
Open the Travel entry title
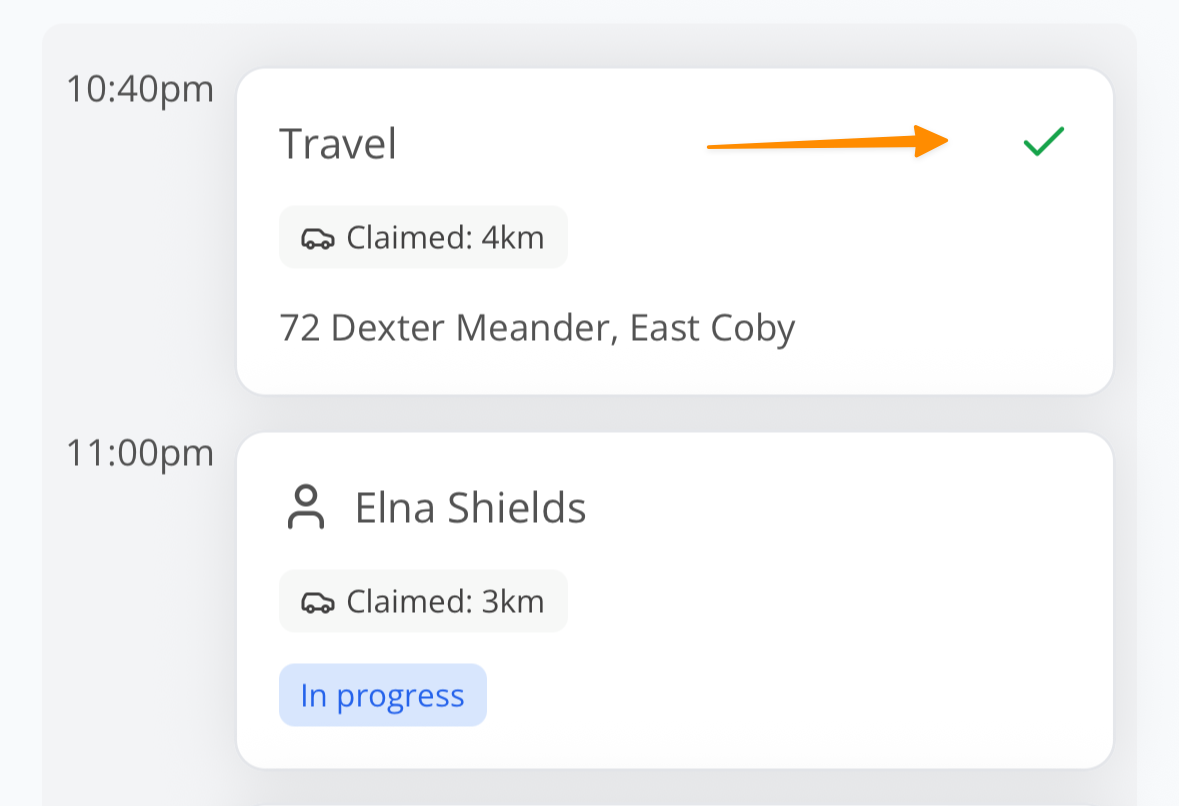(x=337, y=144)
